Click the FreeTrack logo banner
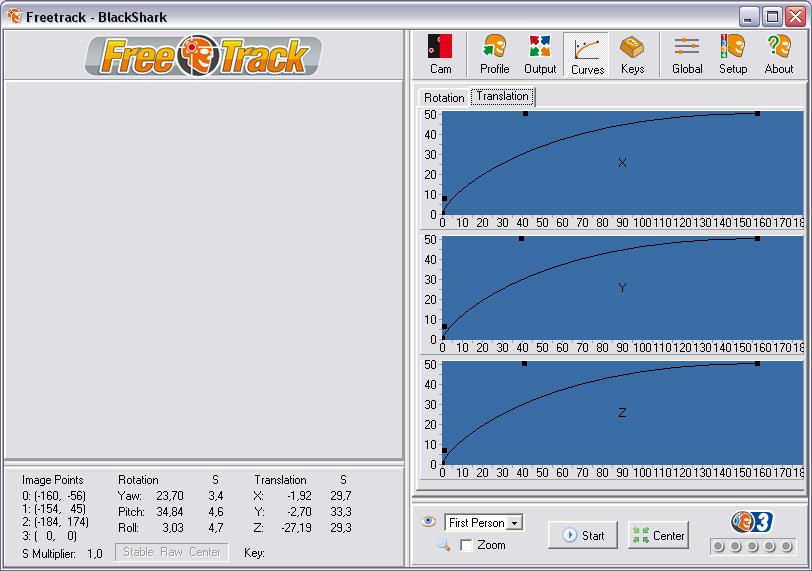Screen dimensions: 812x571 tap(203, 55)
